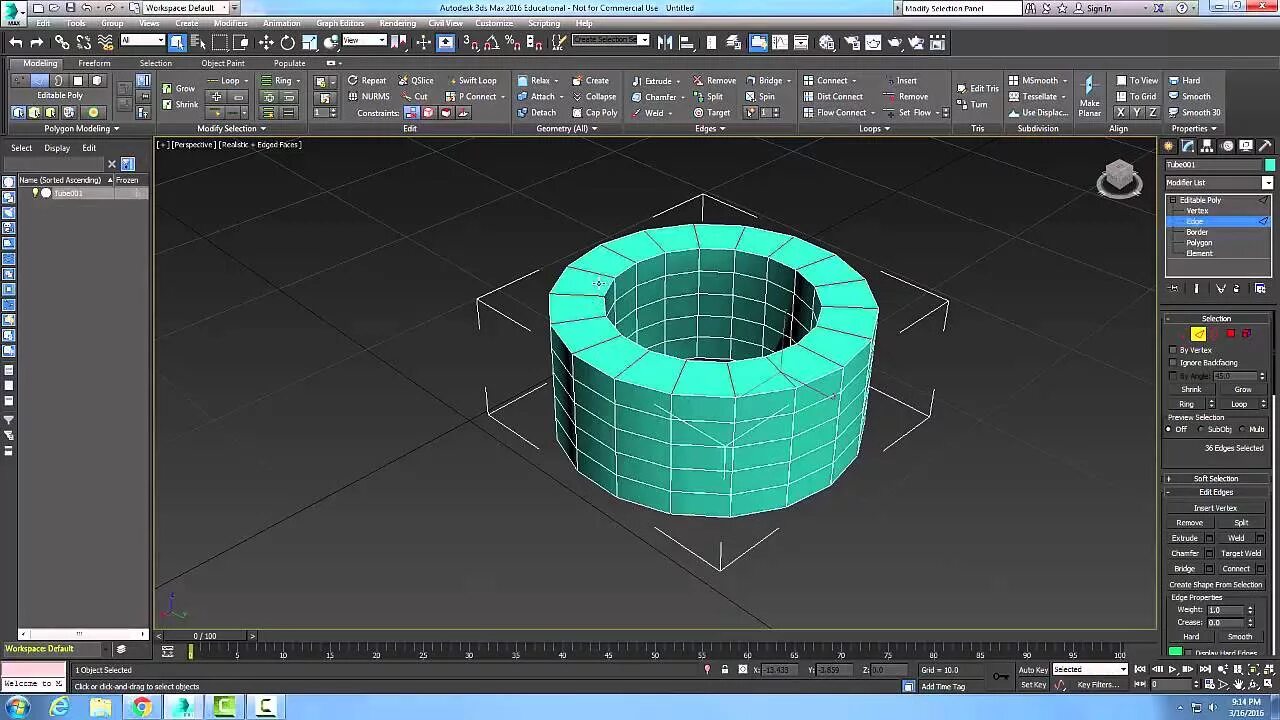Click the Undo arrow in the main toolbar
1280x720 pixels.
click(x=16, y=42)
